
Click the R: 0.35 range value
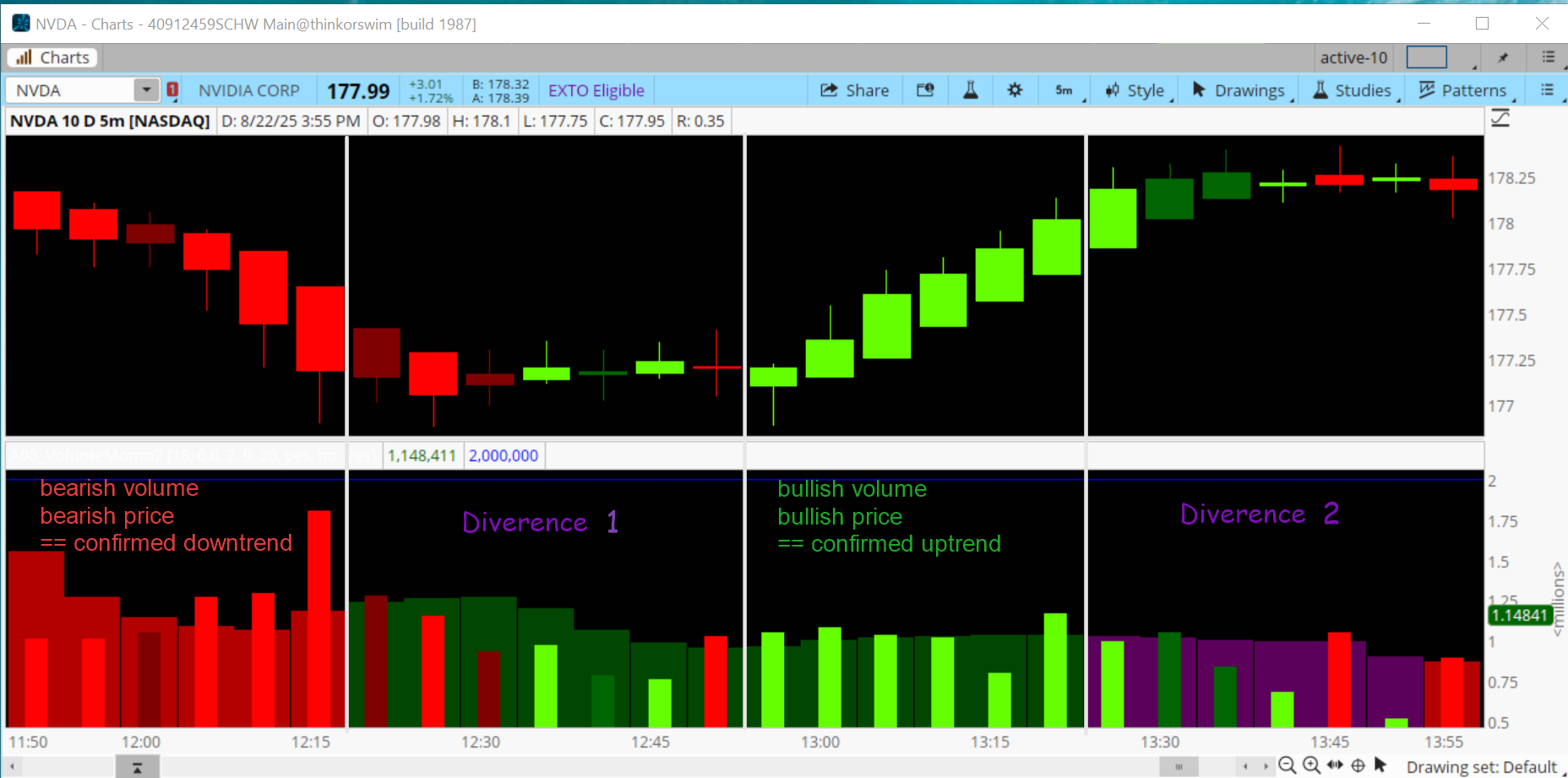[700, 121]
